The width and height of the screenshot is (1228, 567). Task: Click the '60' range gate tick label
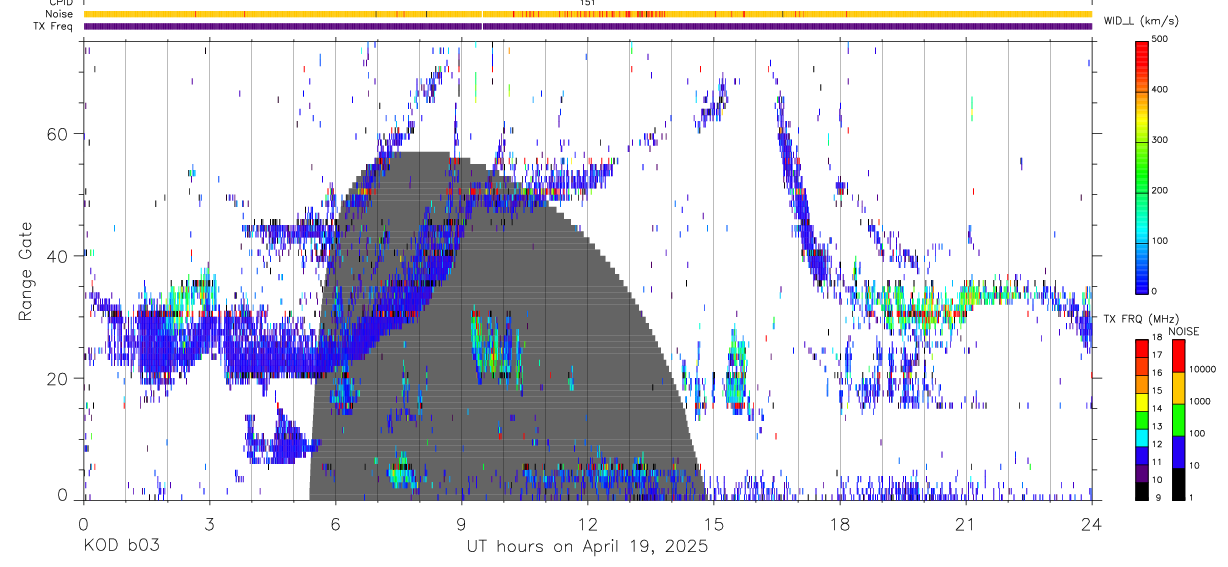pyautogui.click(x=57, y=133)
